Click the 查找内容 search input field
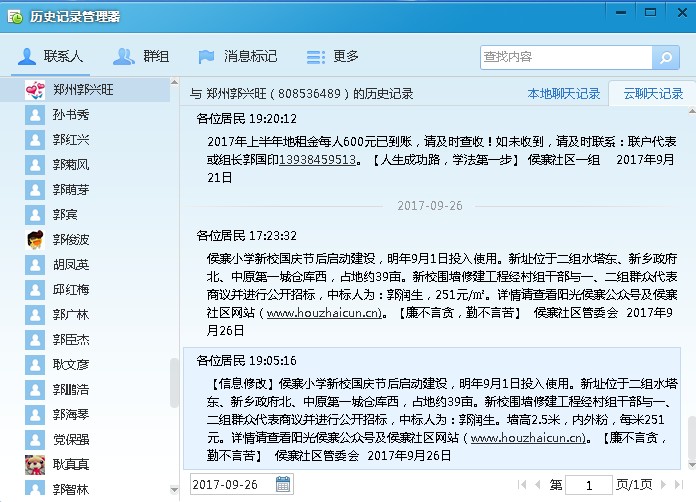The width and height of the screenshot is (696, 502). pyautogui.click(x=566, y=57)
